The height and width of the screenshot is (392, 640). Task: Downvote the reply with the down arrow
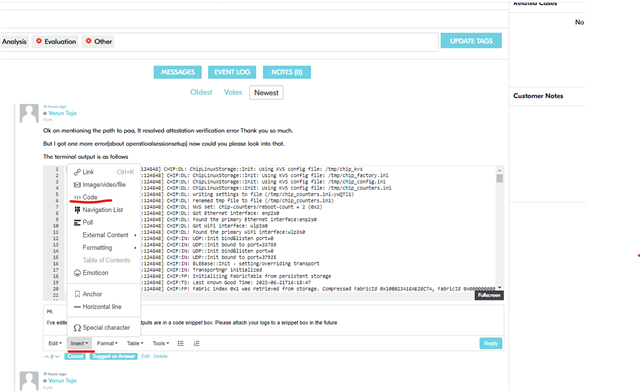point(57,356)
